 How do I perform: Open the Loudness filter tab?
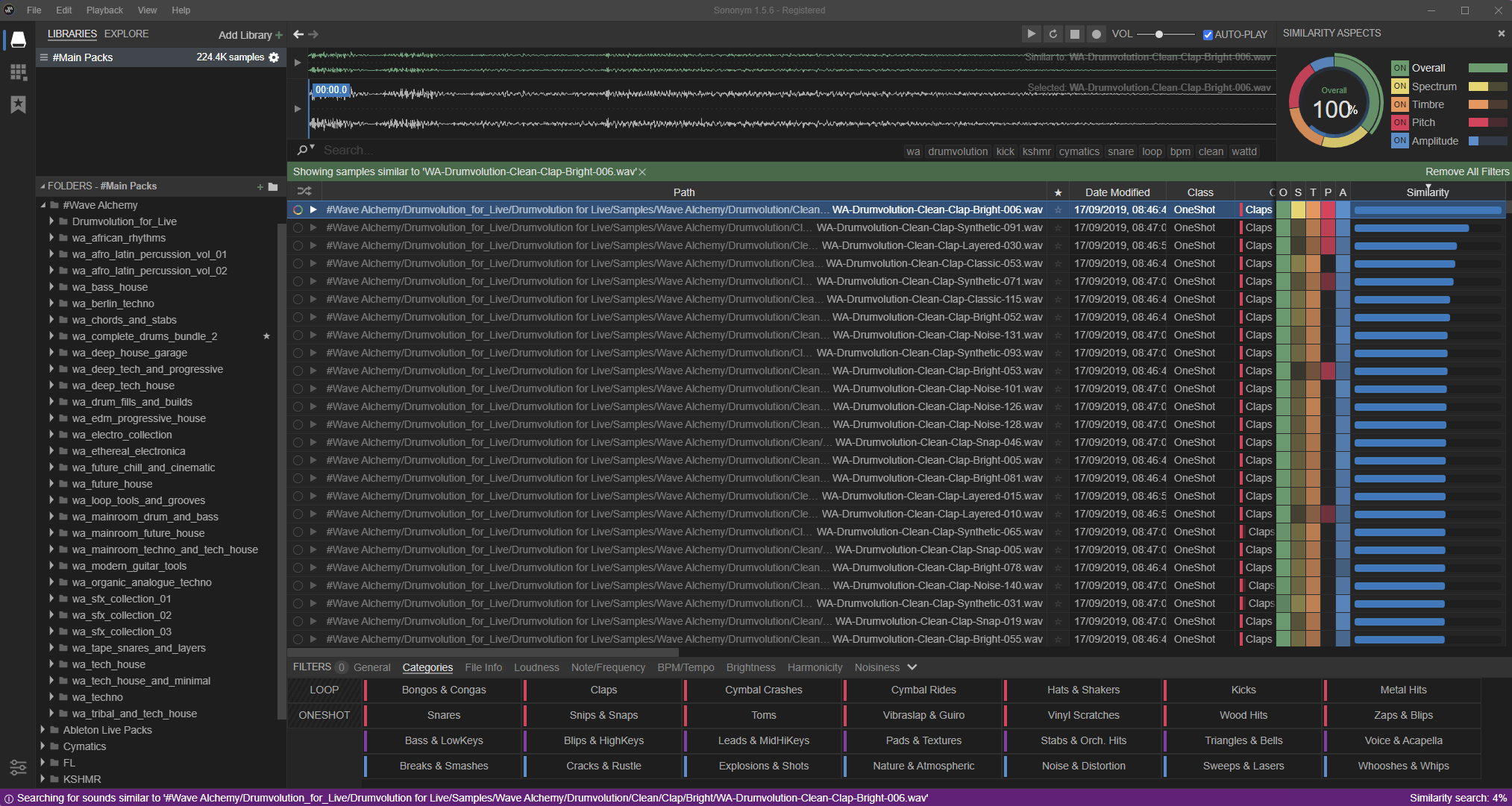[536, 667]
